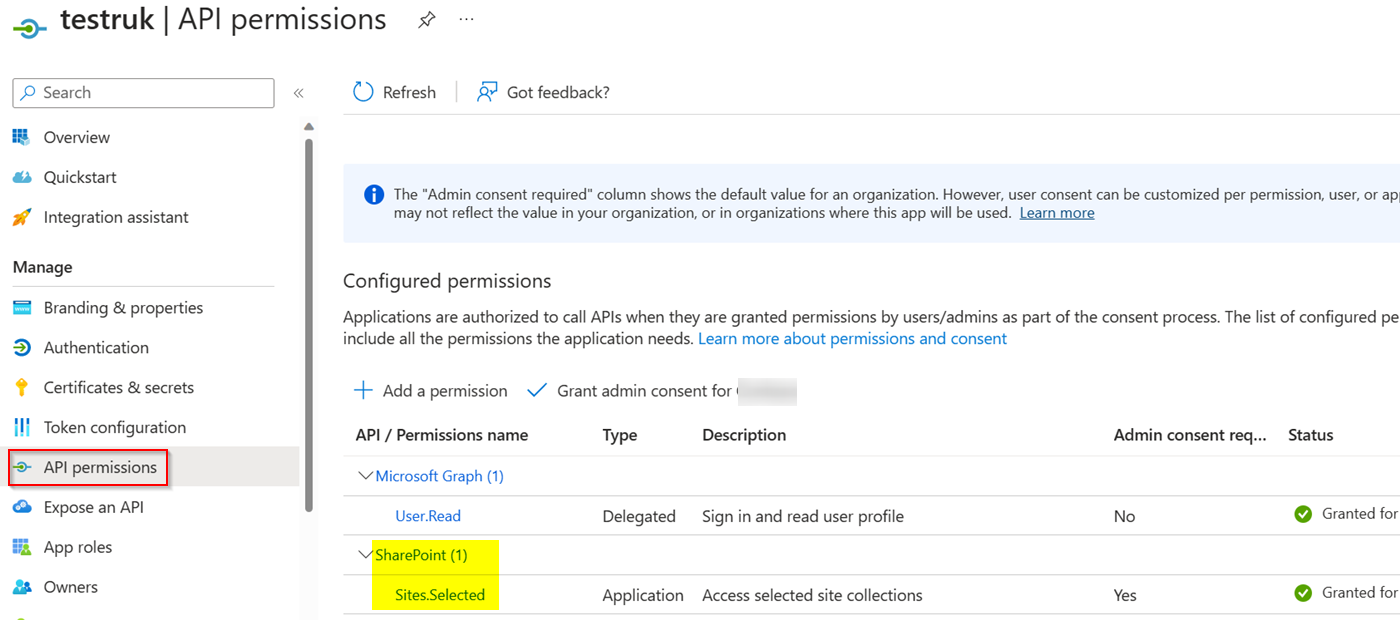The image size is (1400, 620).
Task: Sort by API / Permissions name header
Action: coord(442,435)
